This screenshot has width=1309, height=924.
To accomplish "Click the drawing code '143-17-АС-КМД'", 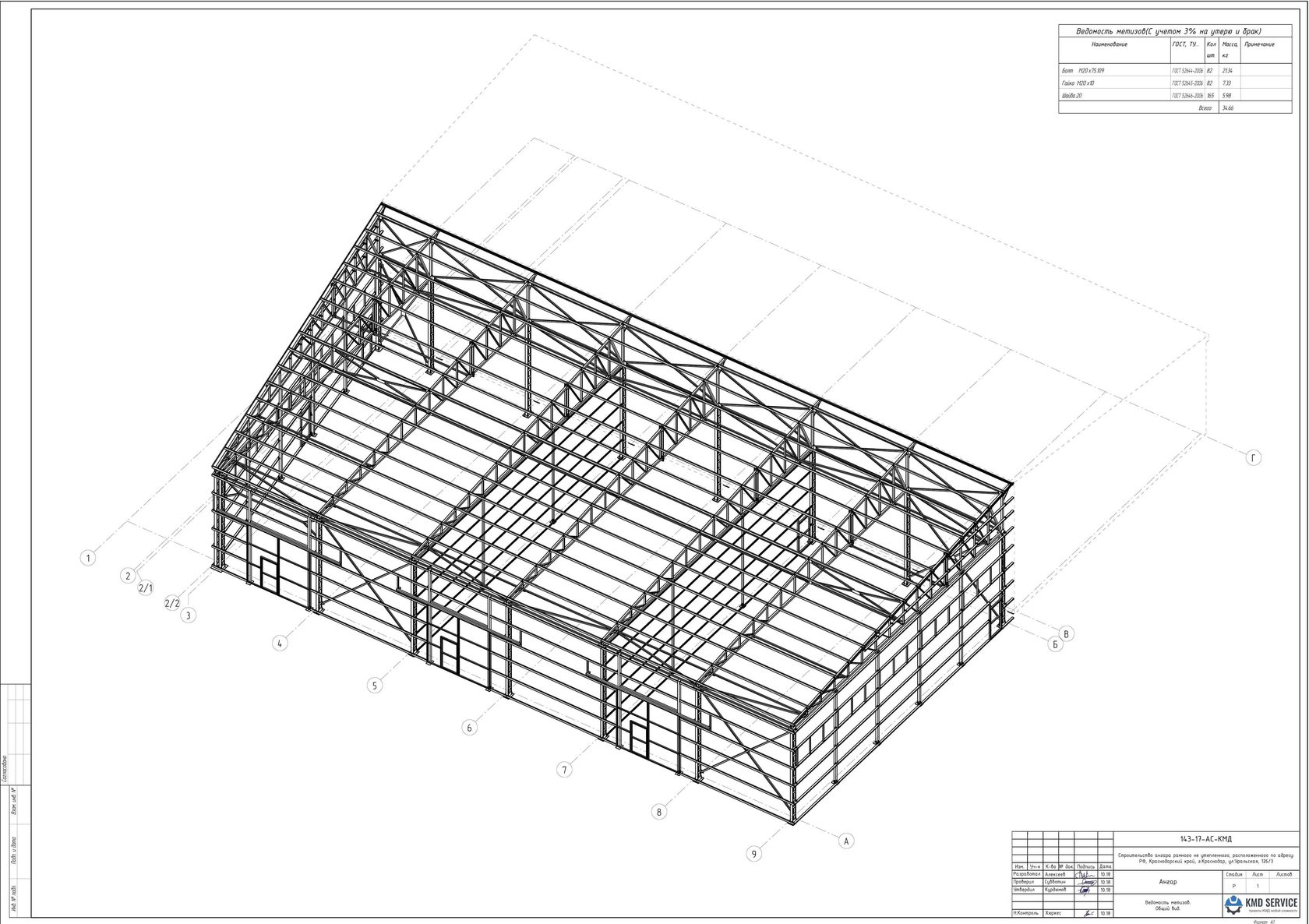I will point(1206,838).
